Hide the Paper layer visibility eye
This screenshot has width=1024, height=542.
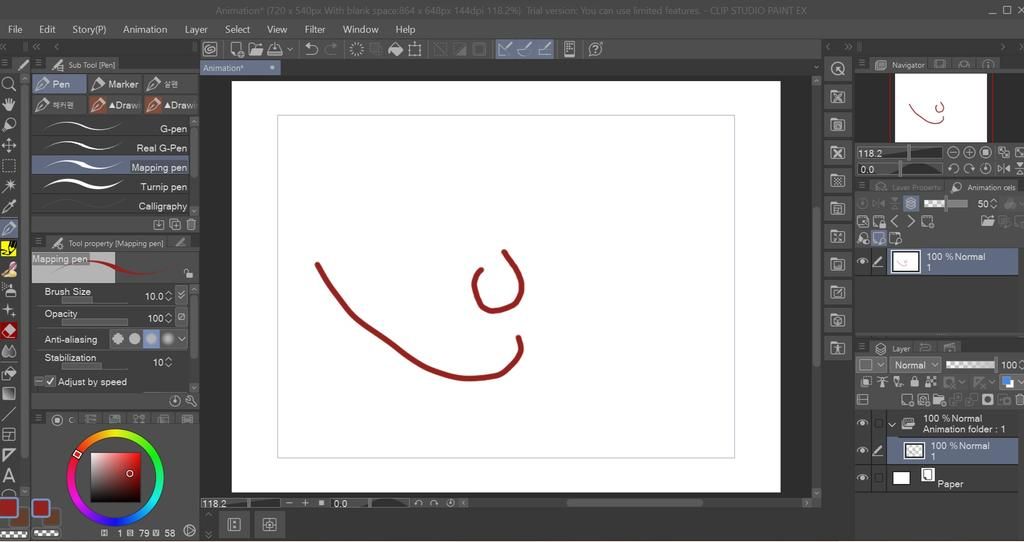(862, 478)
